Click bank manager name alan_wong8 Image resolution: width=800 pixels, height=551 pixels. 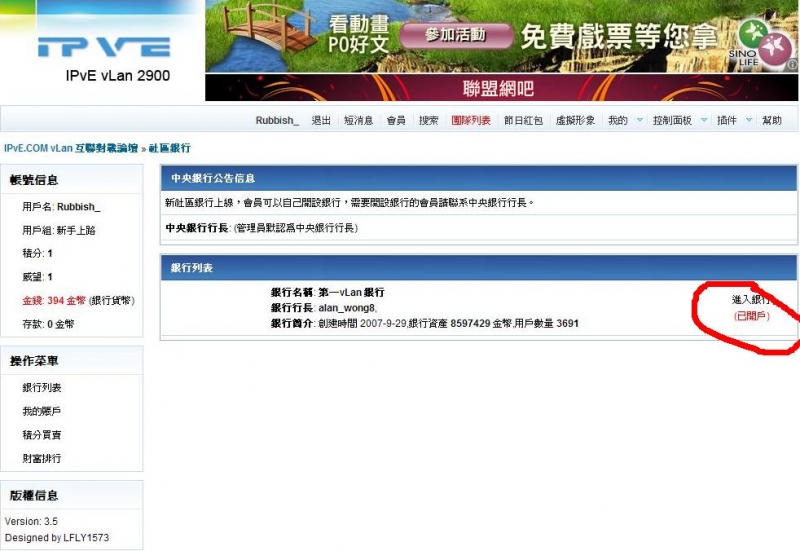(347, 308)
